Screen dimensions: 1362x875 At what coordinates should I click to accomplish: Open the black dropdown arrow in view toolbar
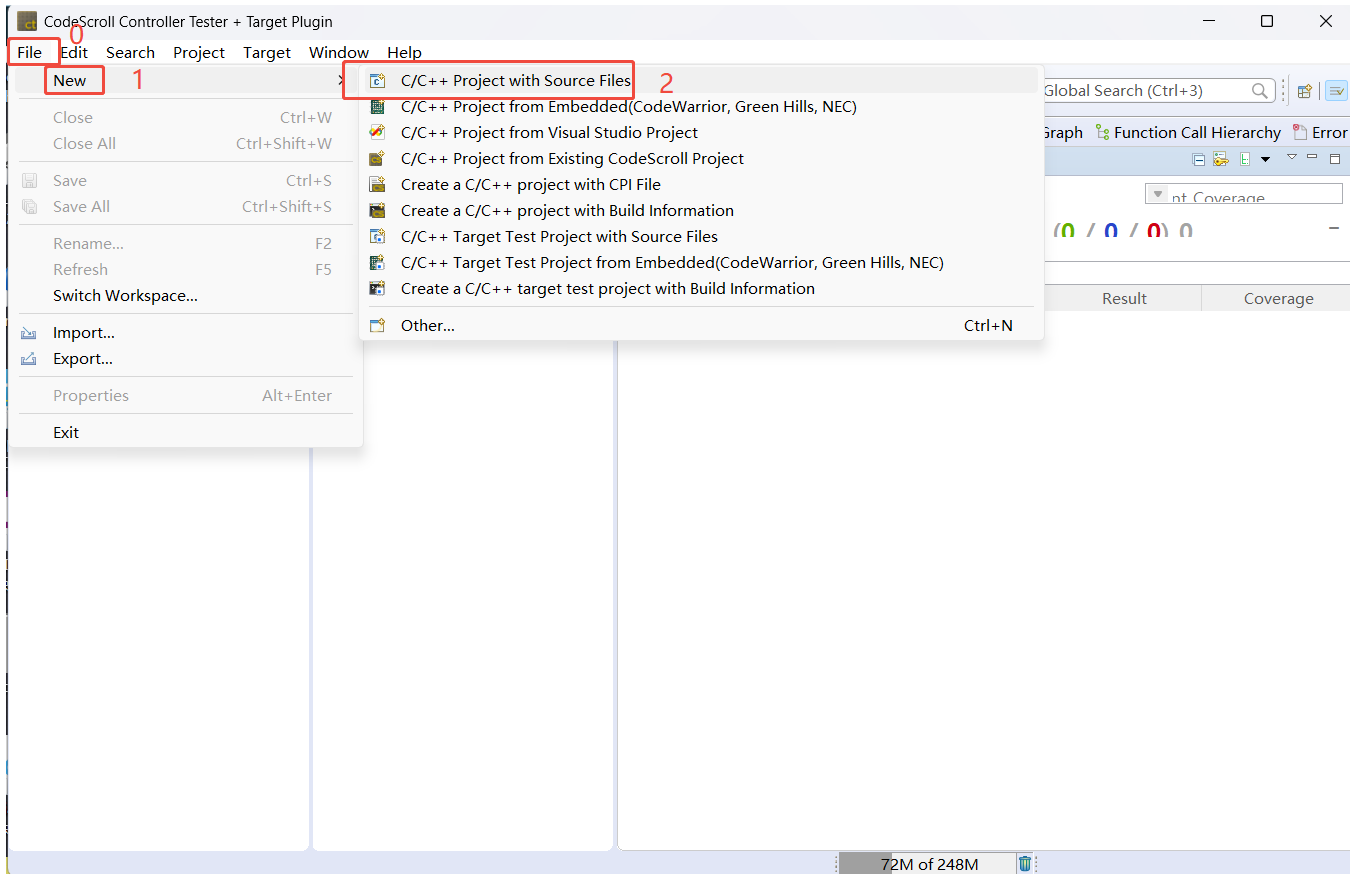(1265, 159)
